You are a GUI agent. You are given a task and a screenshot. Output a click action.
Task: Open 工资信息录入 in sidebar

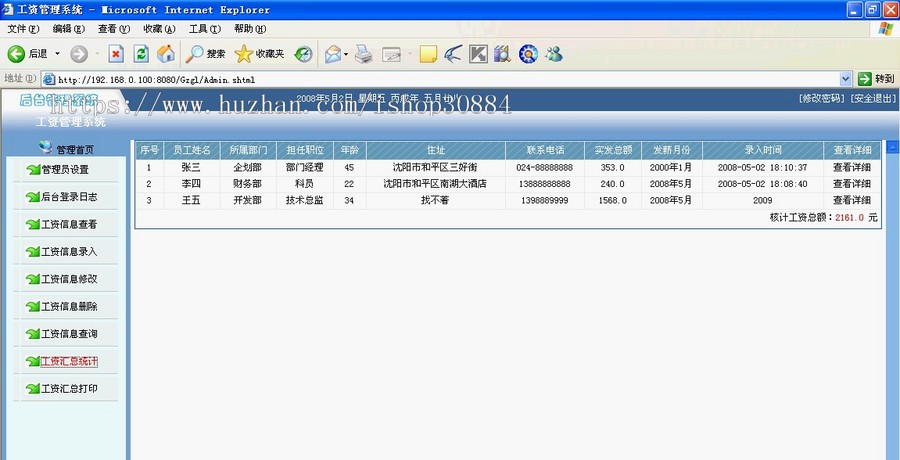click(x=69, y=252)
